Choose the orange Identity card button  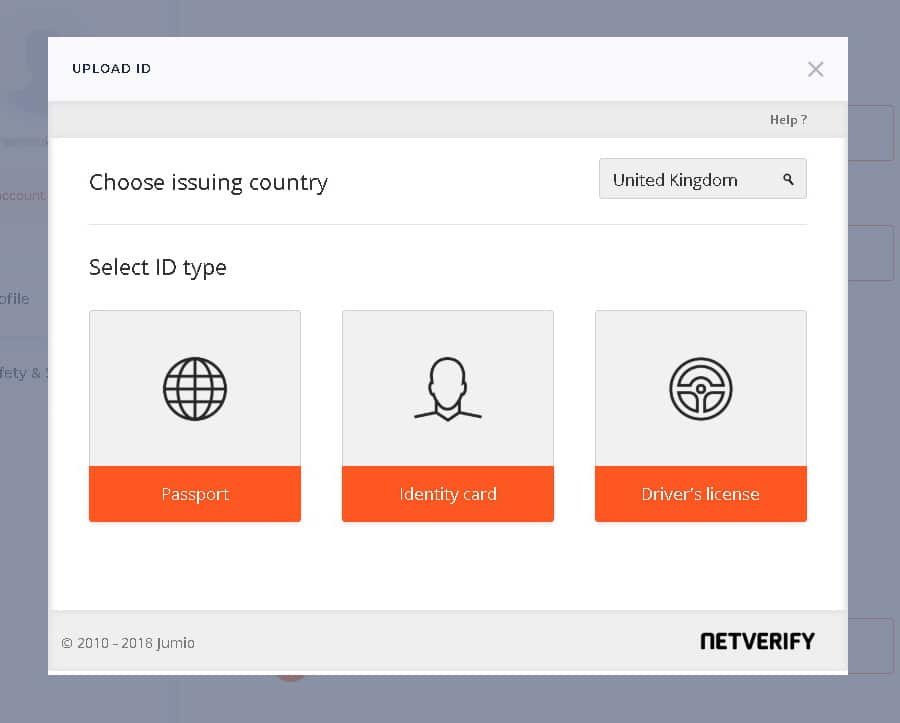click(x=447, y=494)
